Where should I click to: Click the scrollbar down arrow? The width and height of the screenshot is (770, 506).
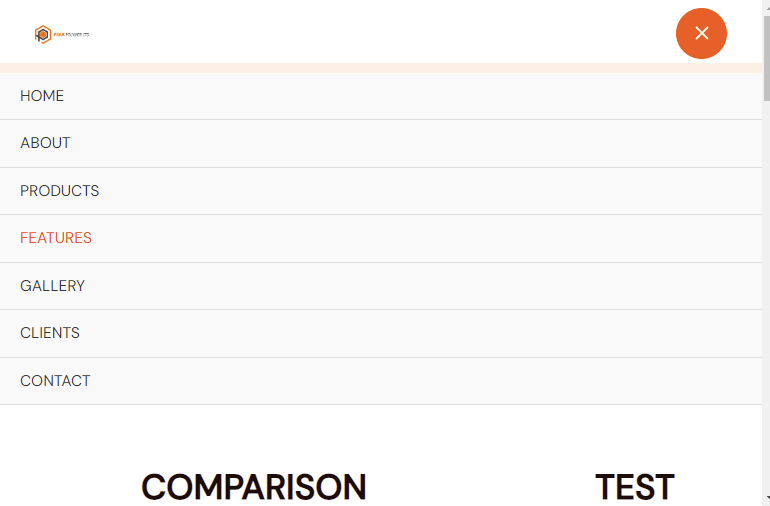pyautogui.click(x=766, y=502)
